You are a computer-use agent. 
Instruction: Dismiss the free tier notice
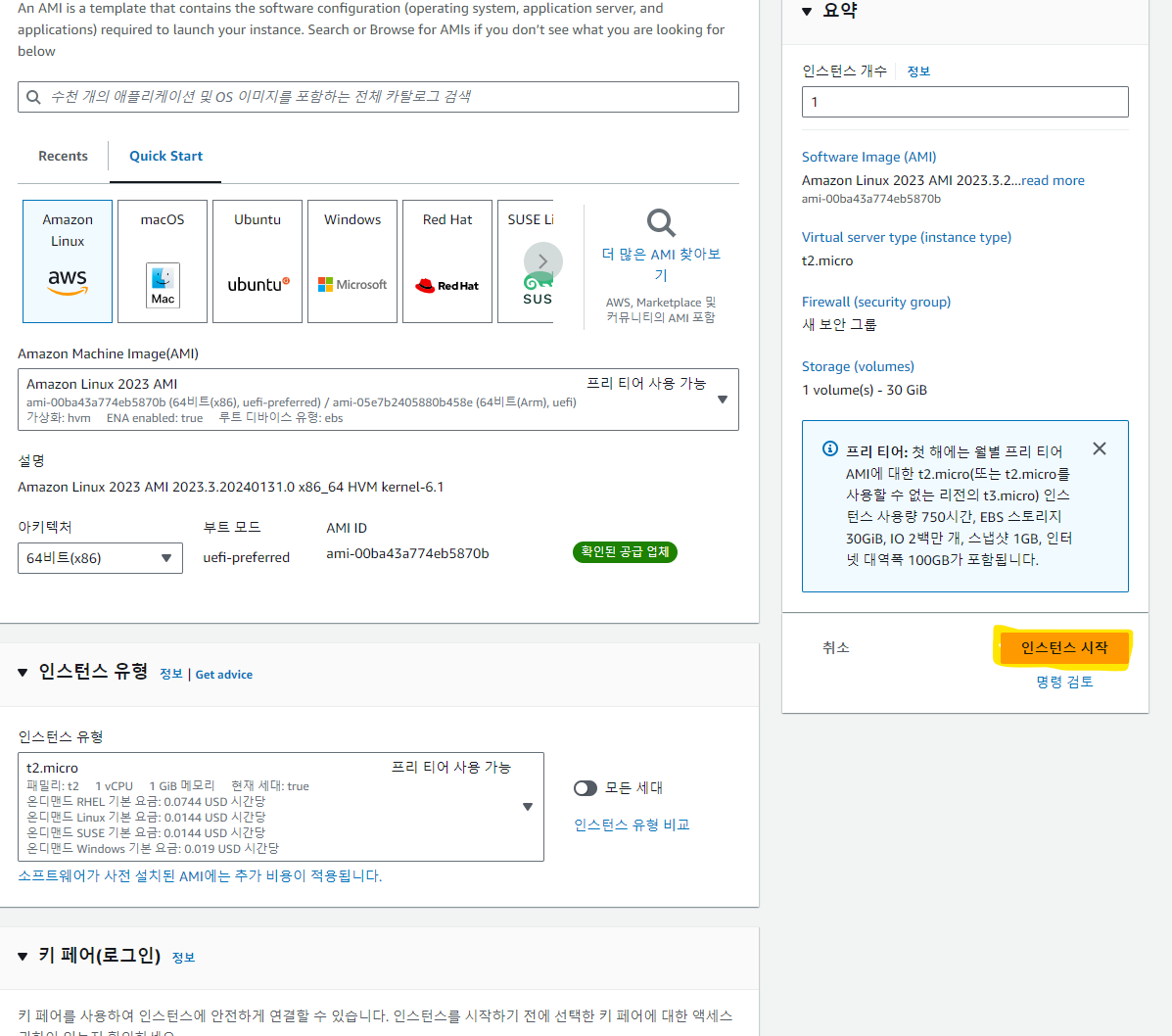pyautogui.click(x=1099, y=448)
